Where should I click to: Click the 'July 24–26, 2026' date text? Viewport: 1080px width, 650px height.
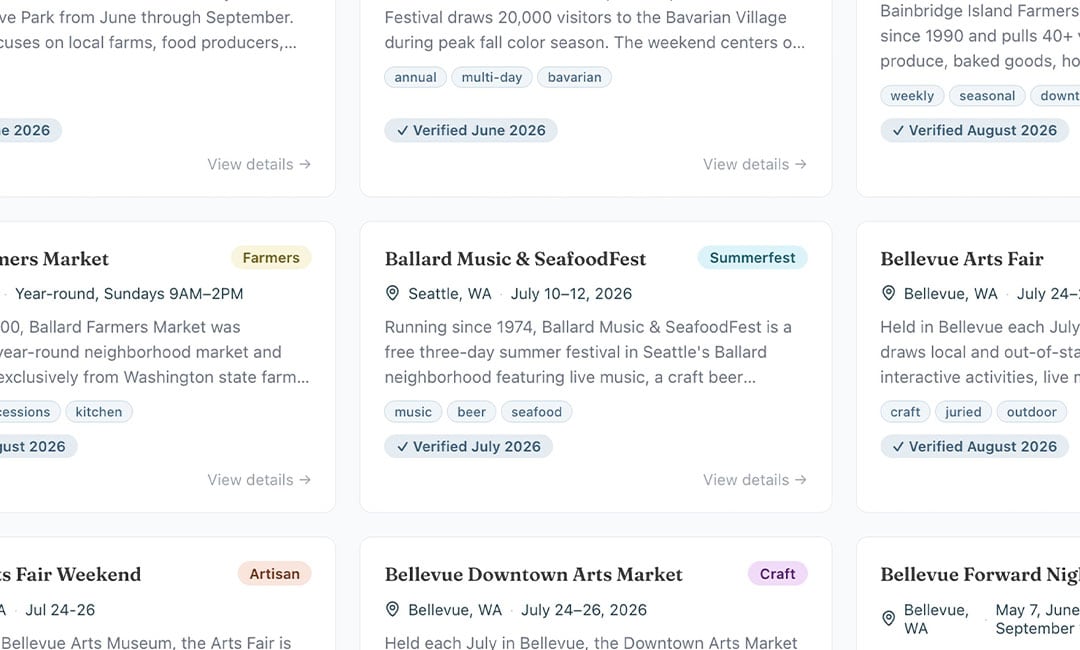tap(583, 610)
